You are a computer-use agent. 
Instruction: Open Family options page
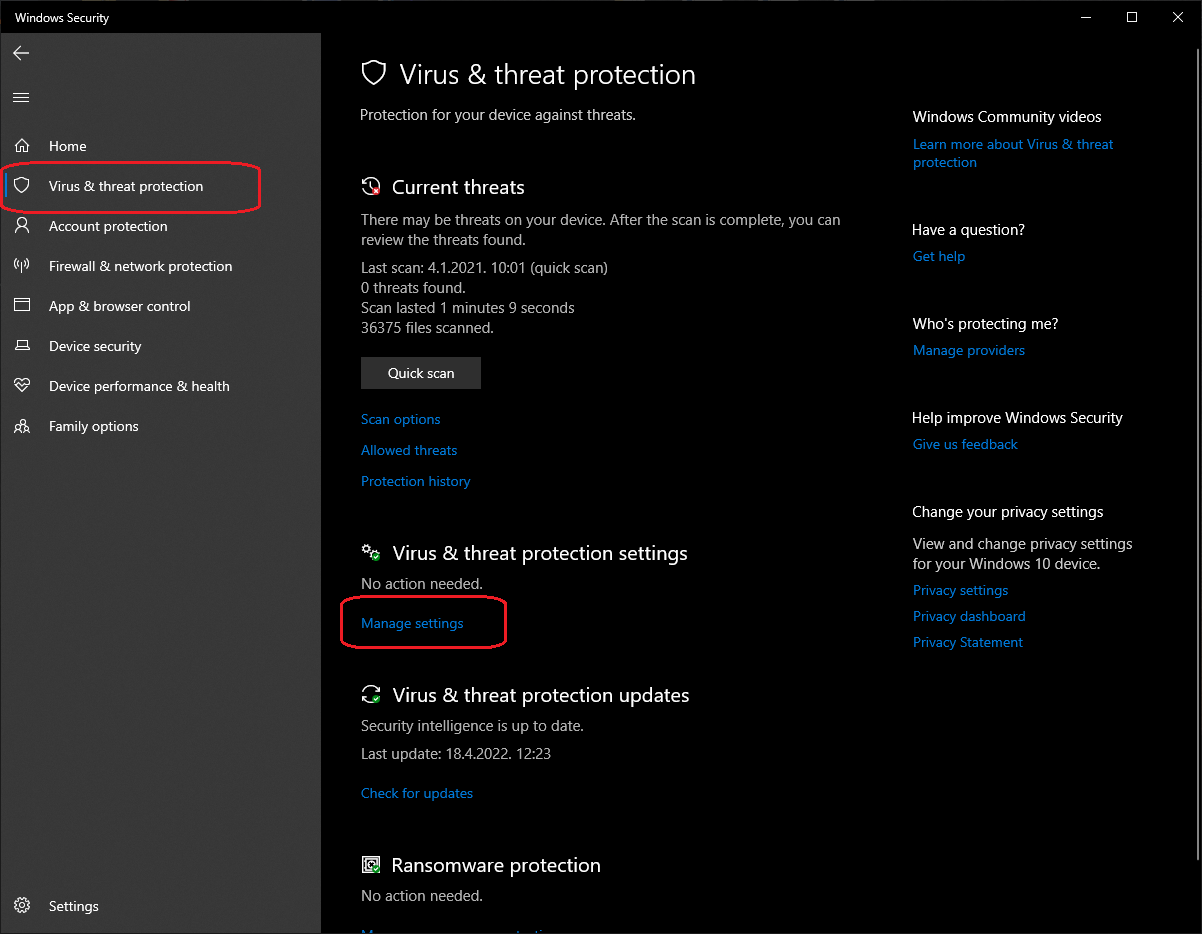pos(93,426)
